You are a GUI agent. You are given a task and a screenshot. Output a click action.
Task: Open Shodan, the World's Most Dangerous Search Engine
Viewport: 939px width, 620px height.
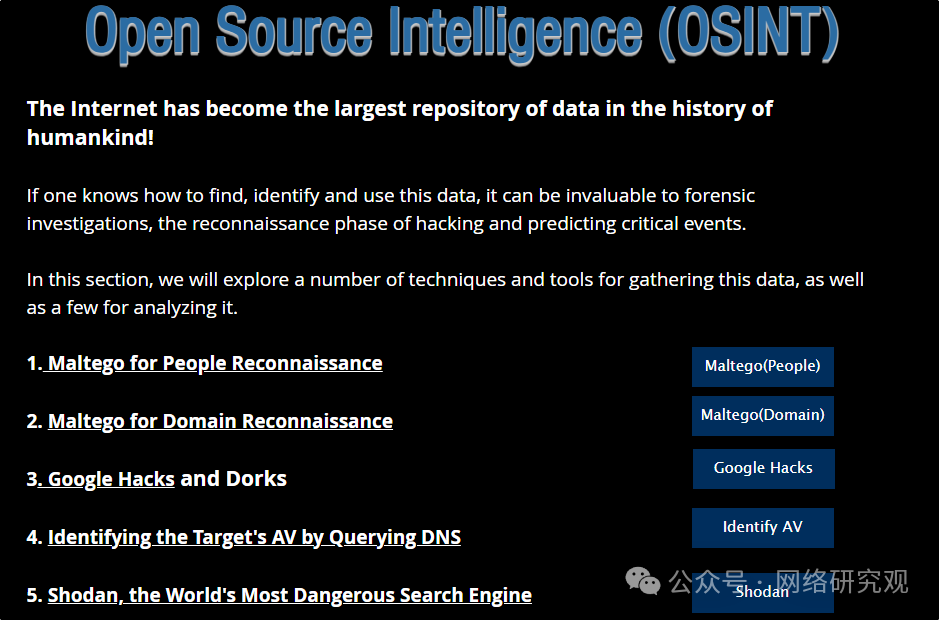click(290, 595)
